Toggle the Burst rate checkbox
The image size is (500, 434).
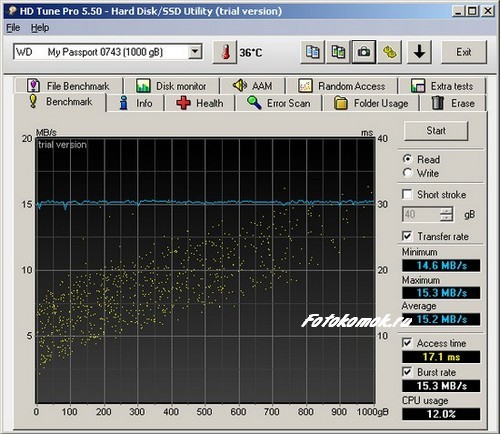(x=407, y=372)
